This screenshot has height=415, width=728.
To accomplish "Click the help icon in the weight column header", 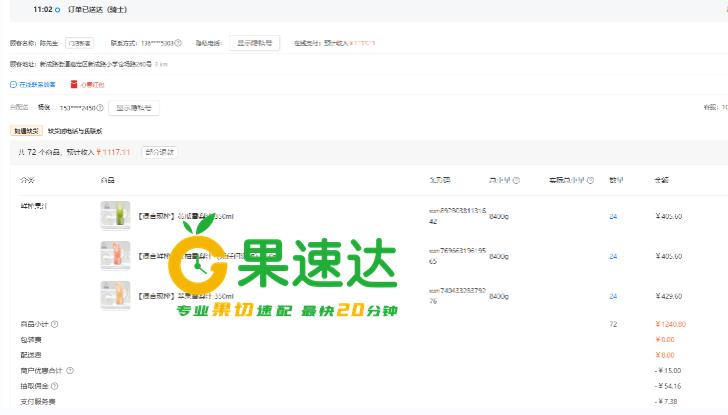I will coord(516,180).
